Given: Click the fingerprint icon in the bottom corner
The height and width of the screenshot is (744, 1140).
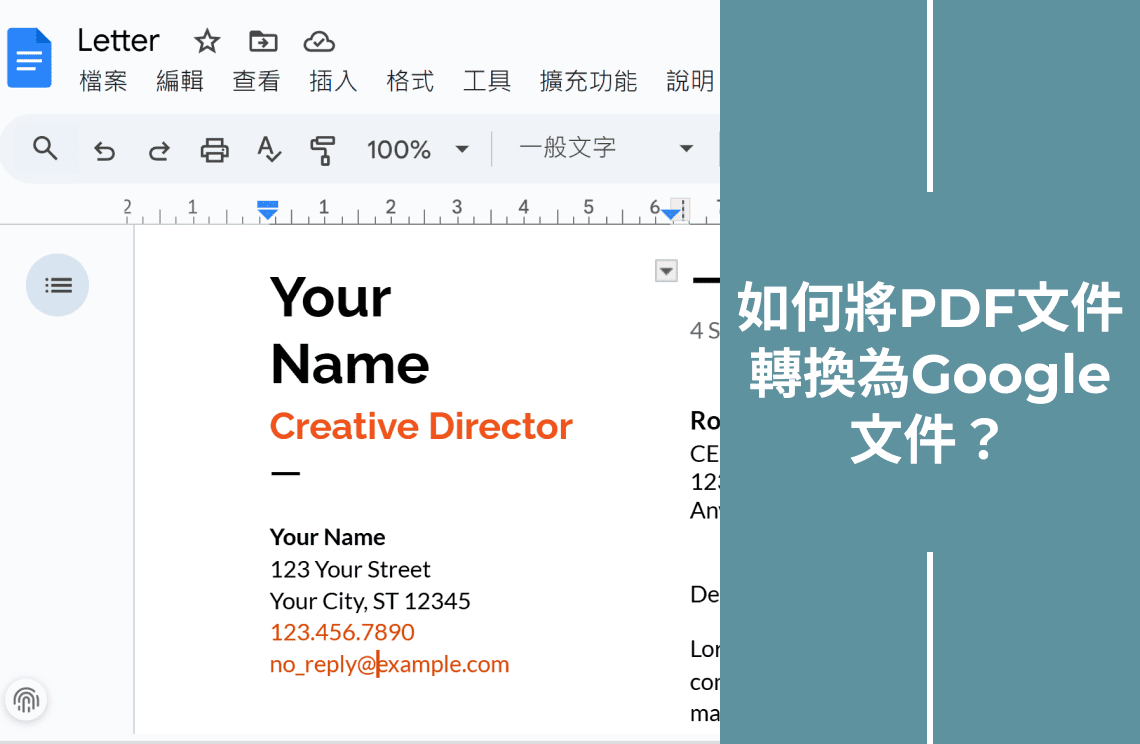Looking at the screenshot, I should [26, 700].
